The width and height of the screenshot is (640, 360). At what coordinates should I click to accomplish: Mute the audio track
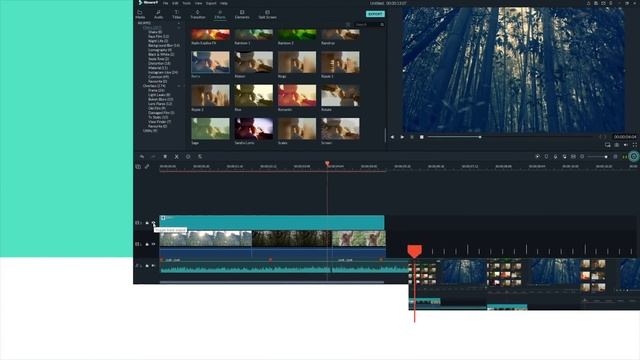[x=153, y=266]
